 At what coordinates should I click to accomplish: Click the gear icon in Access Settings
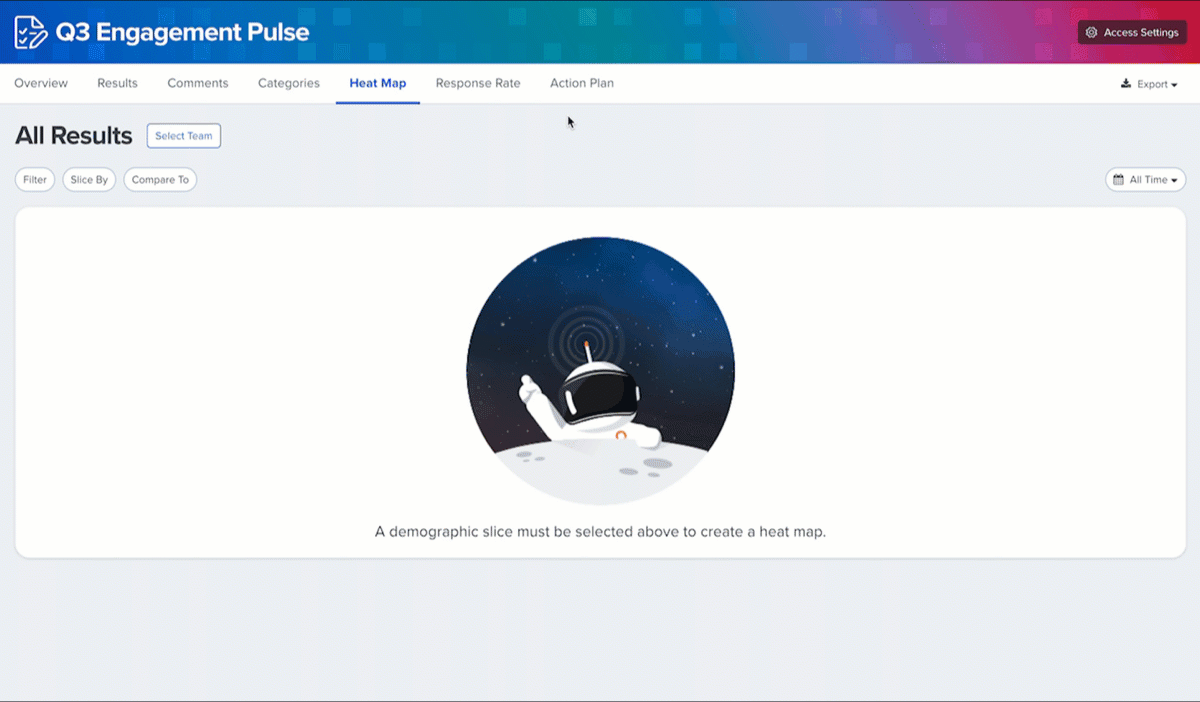pos(1091,33)
